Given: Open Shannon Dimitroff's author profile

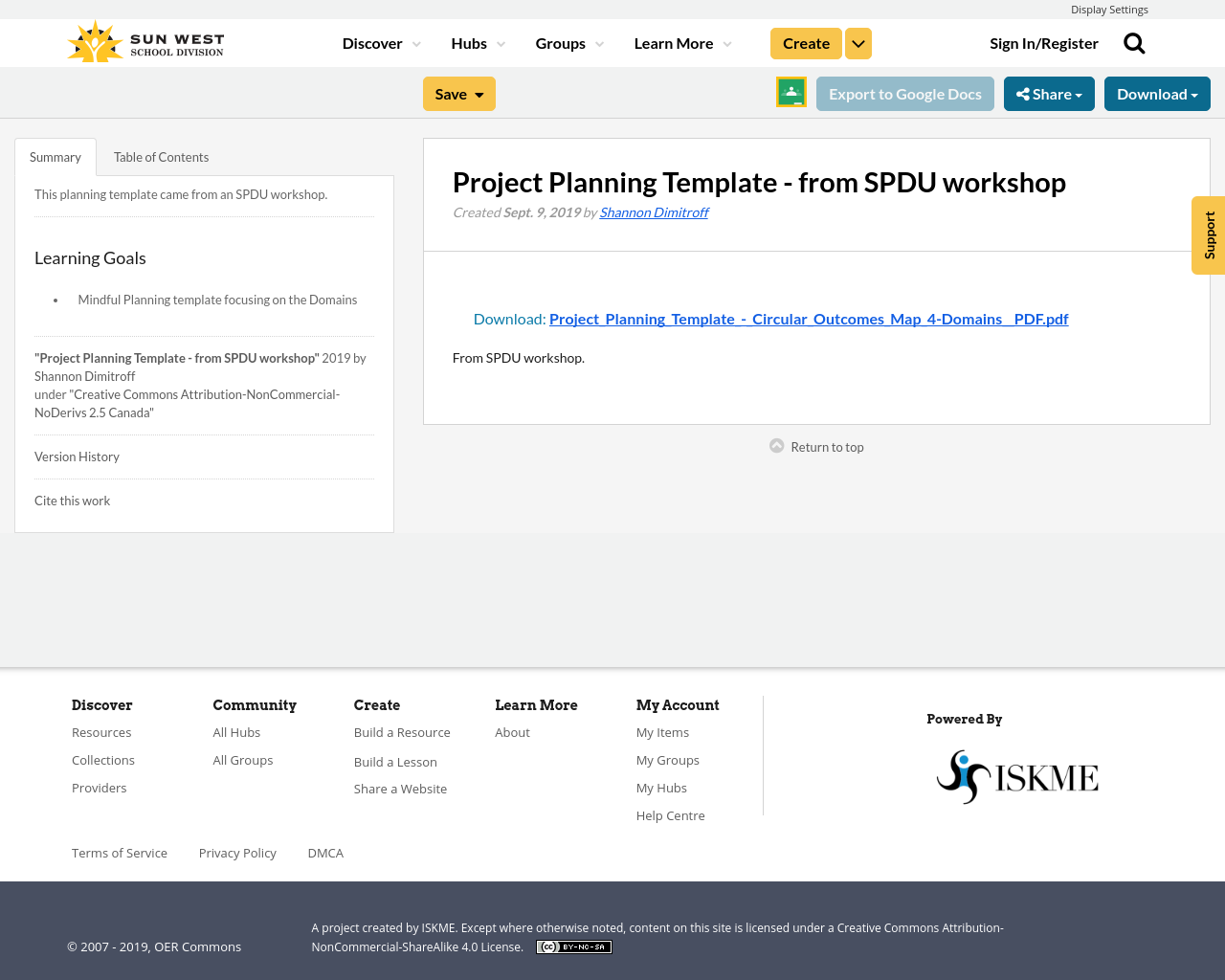Looking at the screenshot, I should (654, 211).
